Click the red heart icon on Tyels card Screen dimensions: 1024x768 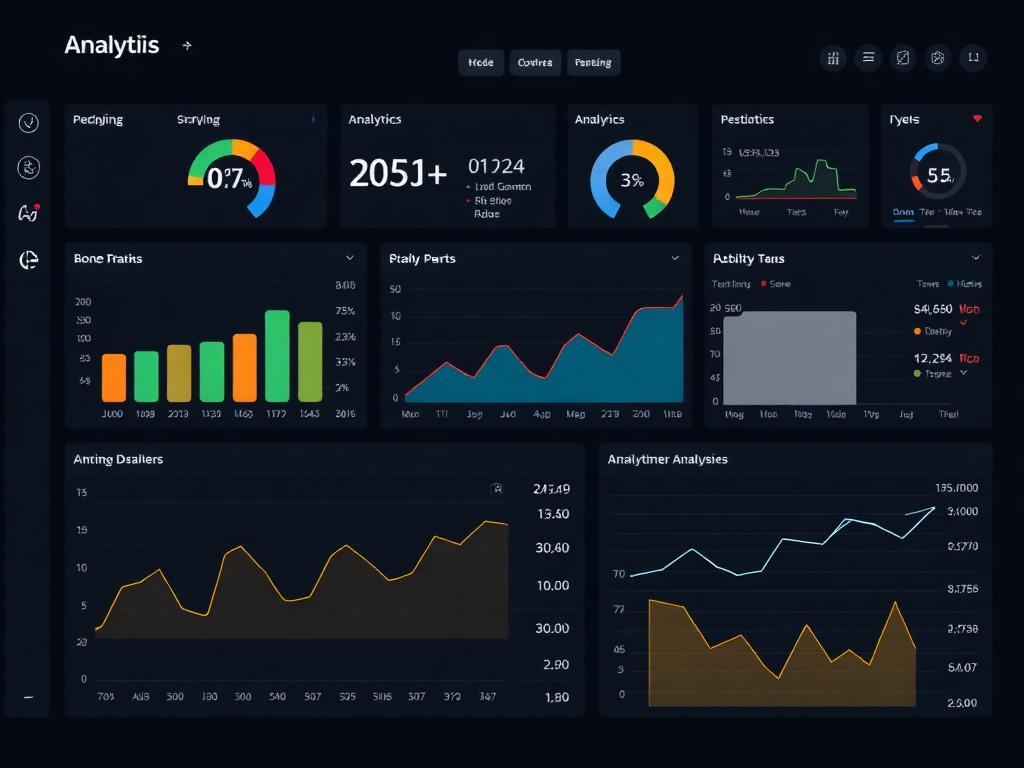[977, 118]
